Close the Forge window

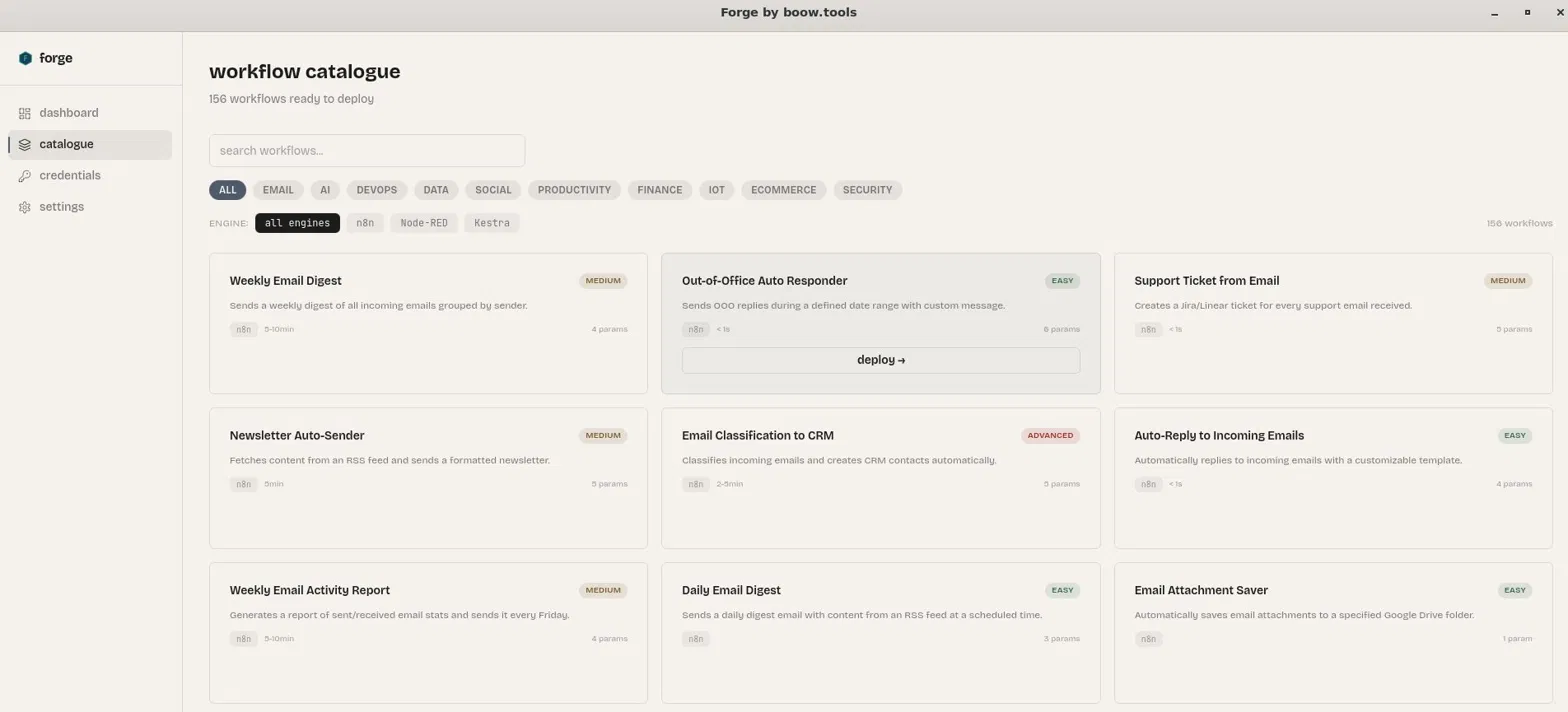pos(1559,13)
